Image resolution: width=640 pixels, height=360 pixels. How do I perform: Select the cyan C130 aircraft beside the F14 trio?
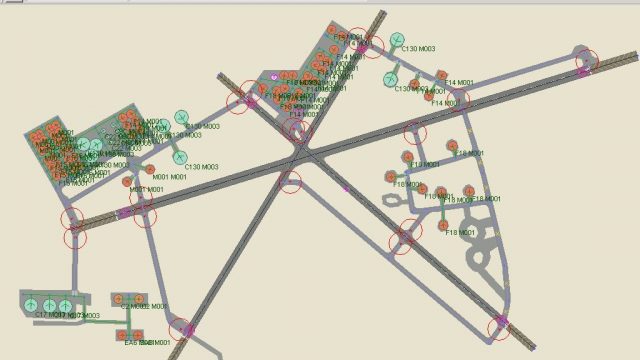pos(391,79)
